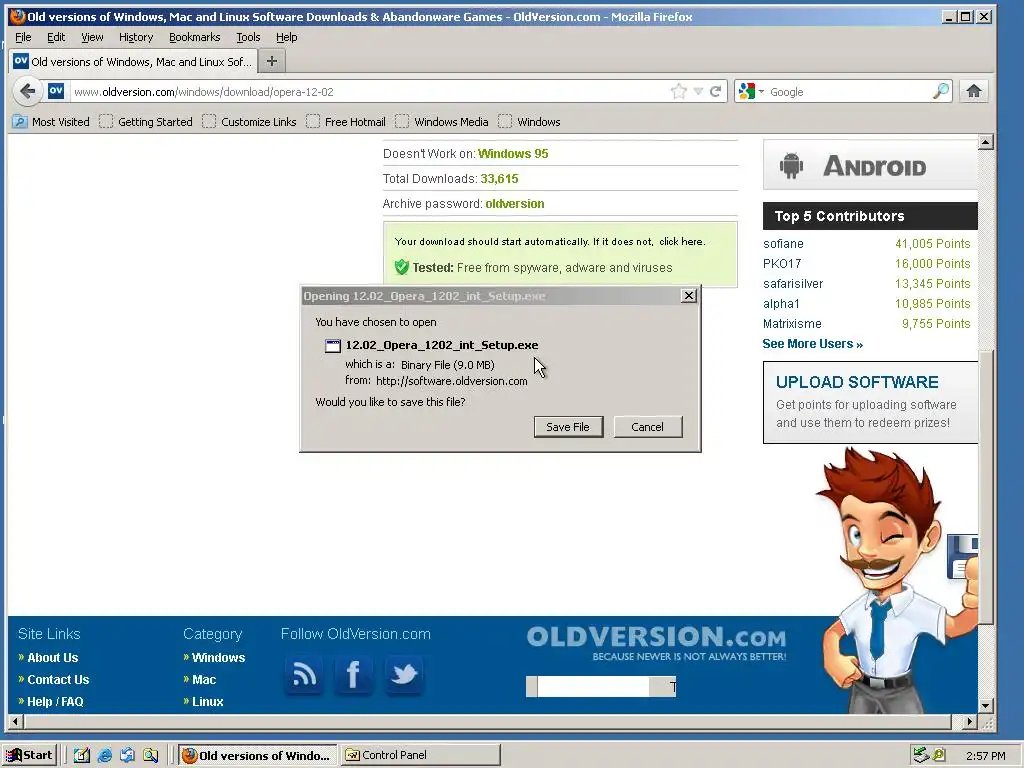
Task: Switch to the Control Panel taskbar button
Action: tap(420, 755)
